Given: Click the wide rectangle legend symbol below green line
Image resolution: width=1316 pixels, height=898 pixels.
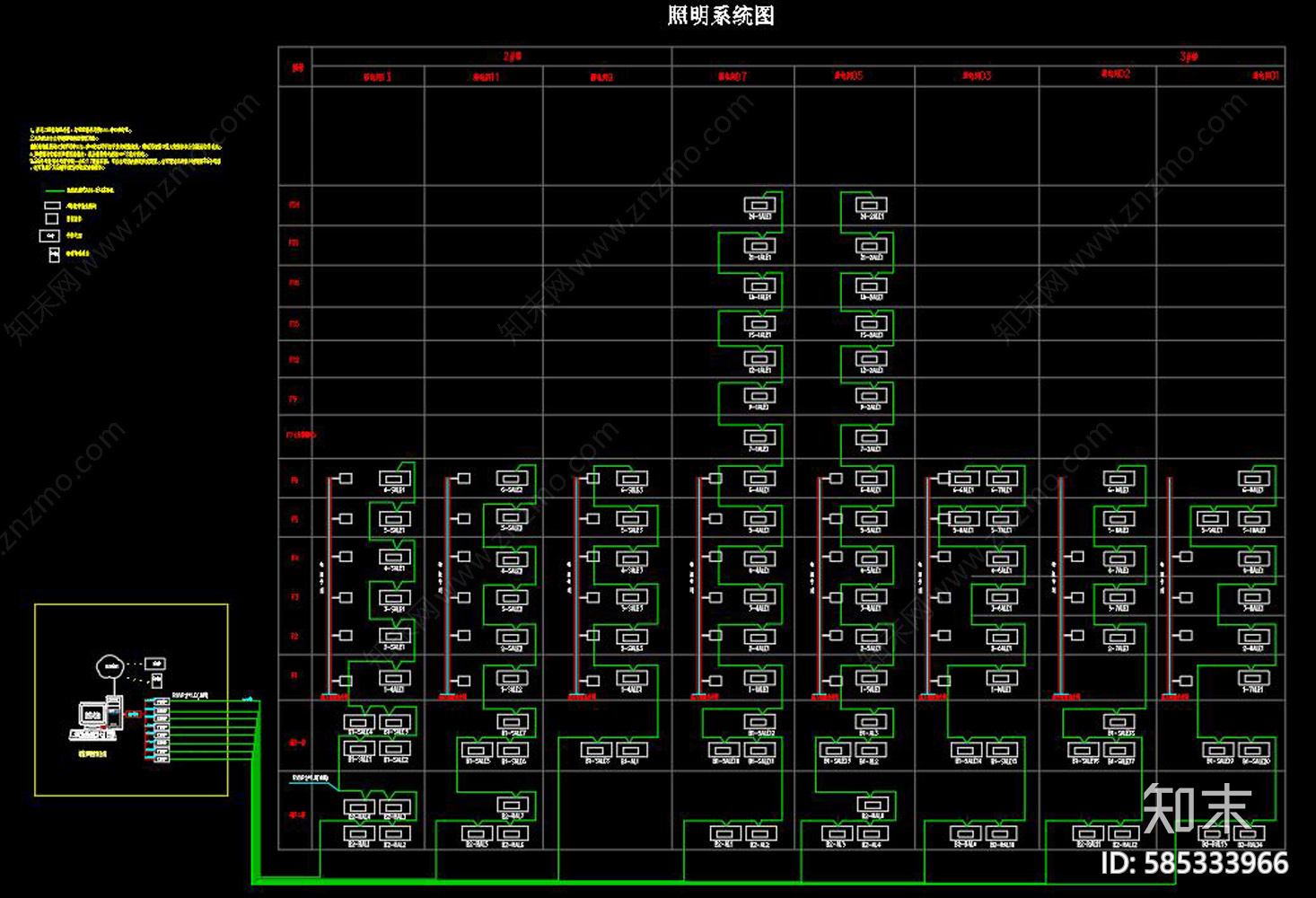Looking at the screenshot, I should 52,206.
